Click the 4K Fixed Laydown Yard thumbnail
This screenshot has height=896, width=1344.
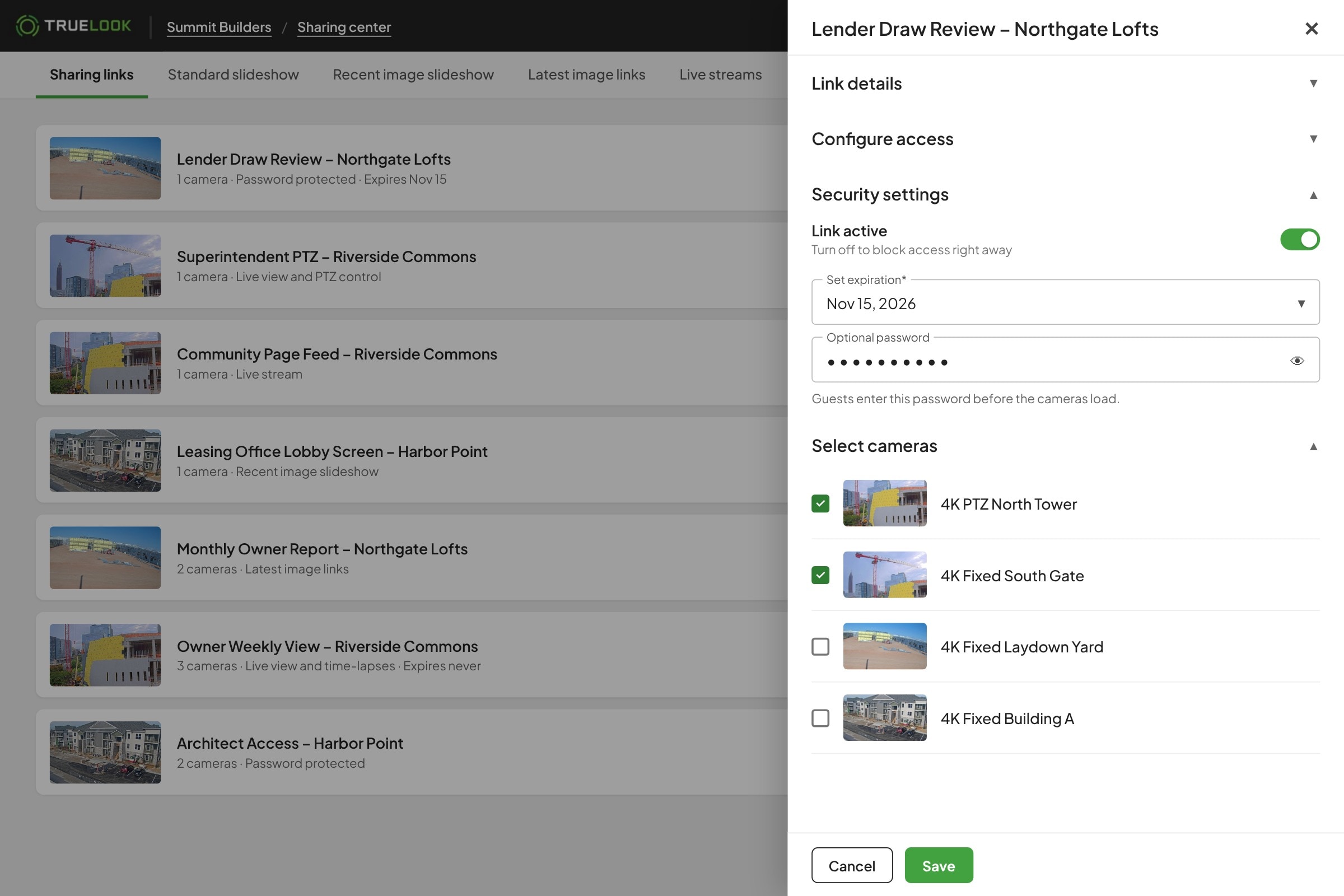click(885, 646)
